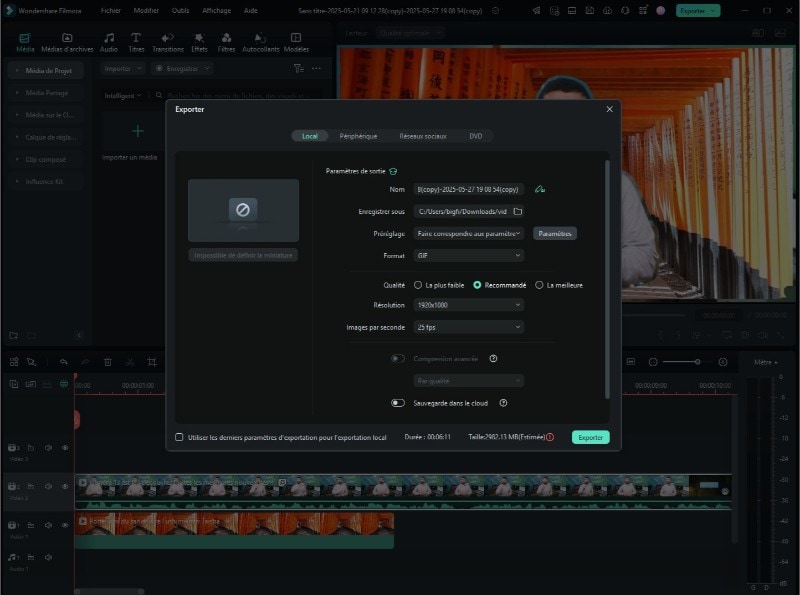Select La plus faible quality option
The width and height of the screenshot is (800, 595).
[418, 285]
